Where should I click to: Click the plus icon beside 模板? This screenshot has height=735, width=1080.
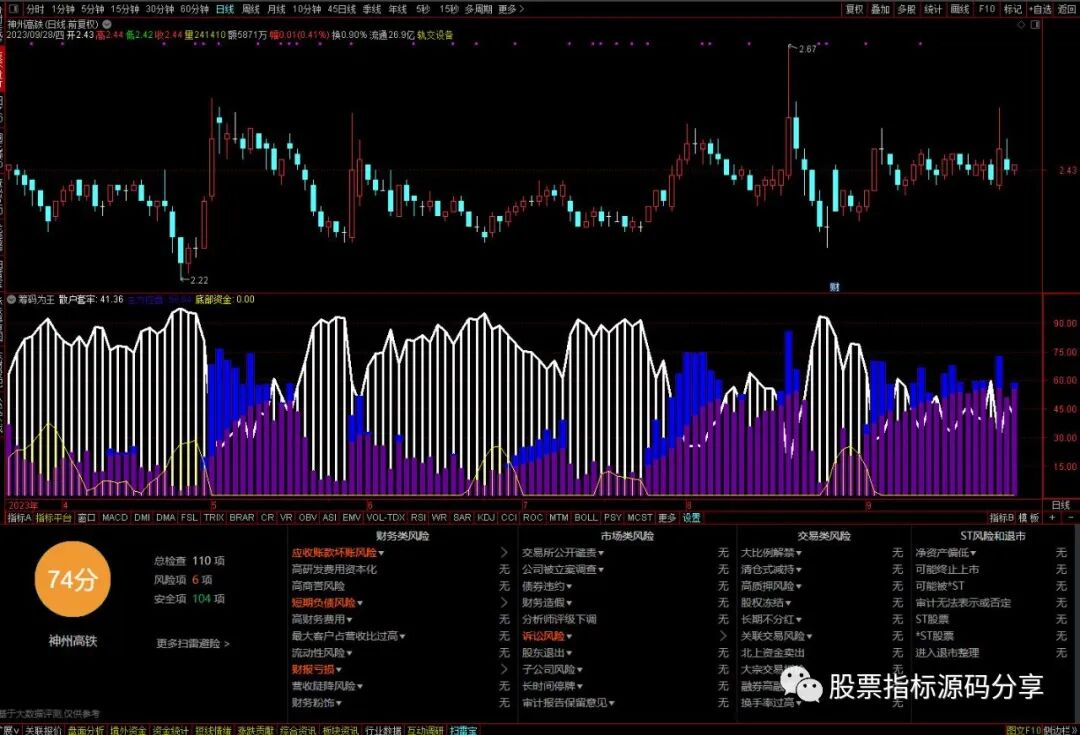[x=1052, y=517]
